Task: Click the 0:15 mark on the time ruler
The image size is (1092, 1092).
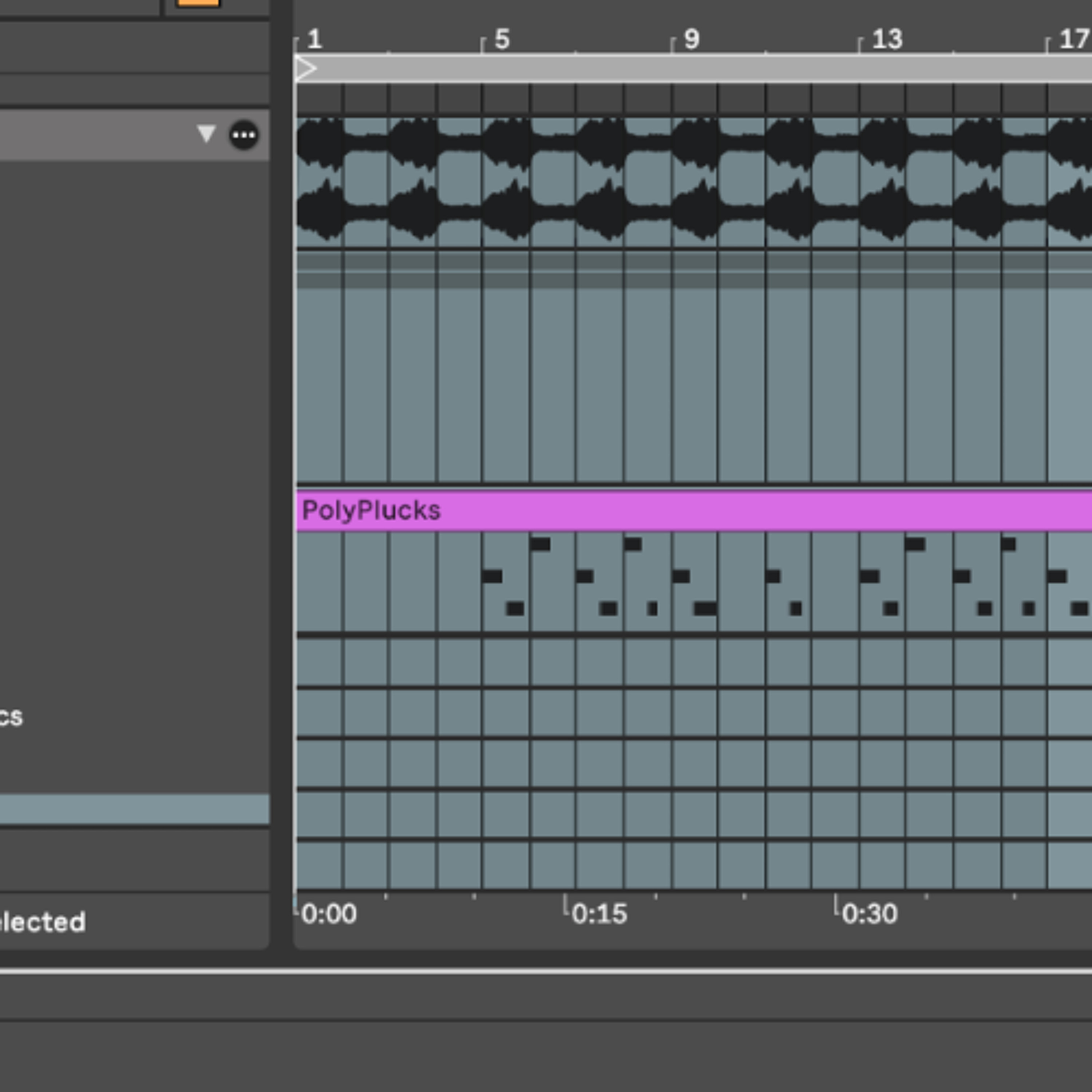Action: click(599, 914)
